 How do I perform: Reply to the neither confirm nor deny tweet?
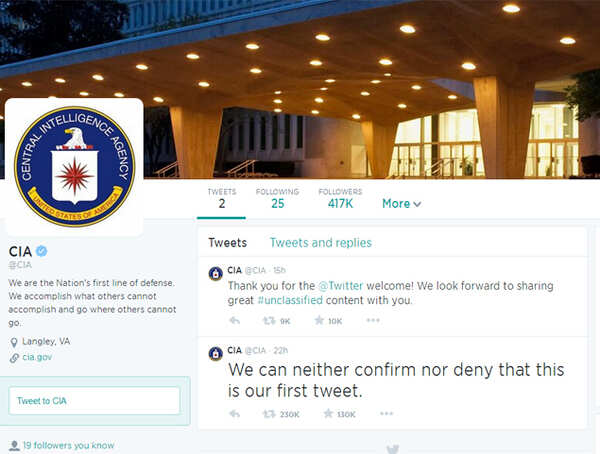pos(235,413)
